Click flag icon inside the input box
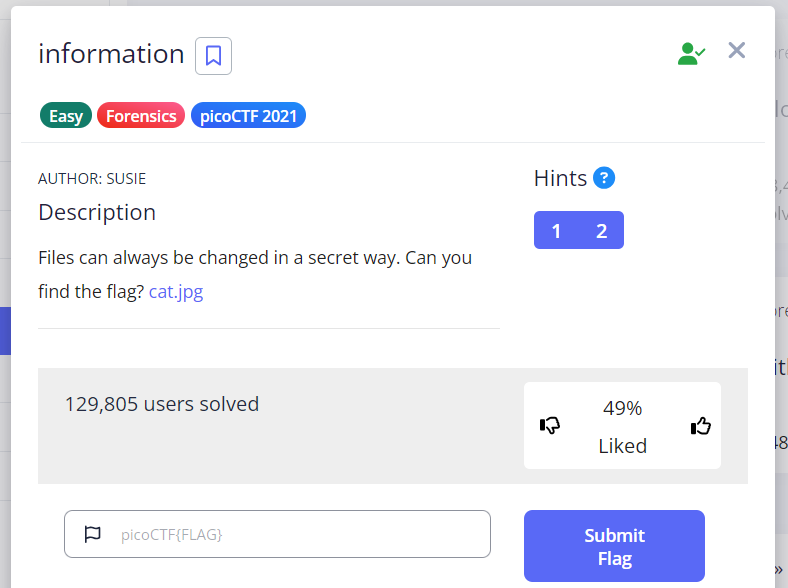The width and height of the screenshot is (788, 588). click(93, 534)
